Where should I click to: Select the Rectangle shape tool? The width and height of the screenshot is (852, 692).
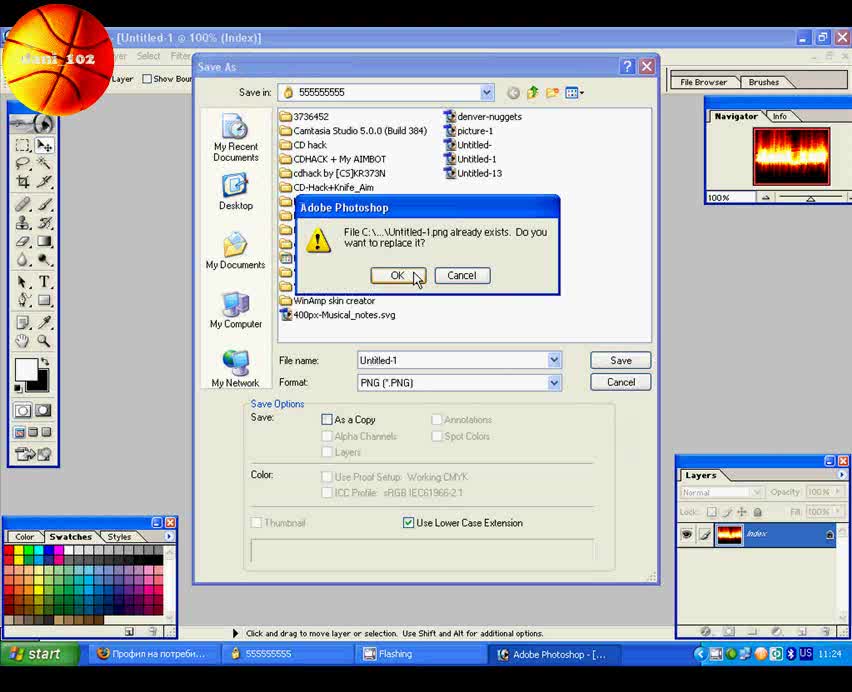pos(44,300)
